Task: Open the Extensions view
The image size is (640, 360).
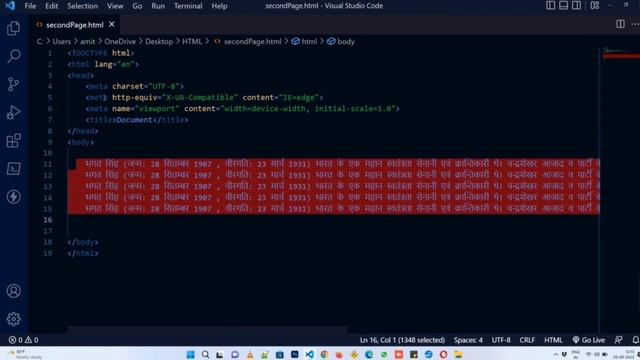Action: pos(13,140)
